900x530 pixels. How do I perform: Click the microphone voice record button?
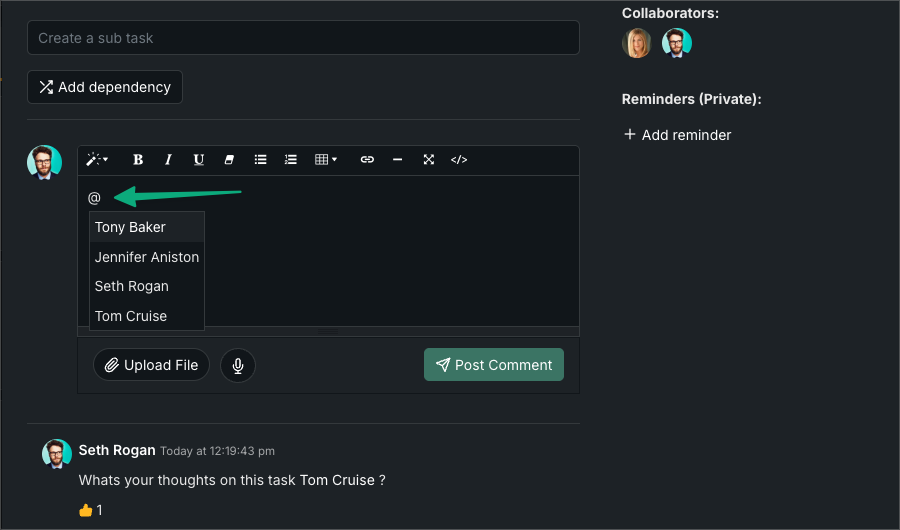[238, 365]
